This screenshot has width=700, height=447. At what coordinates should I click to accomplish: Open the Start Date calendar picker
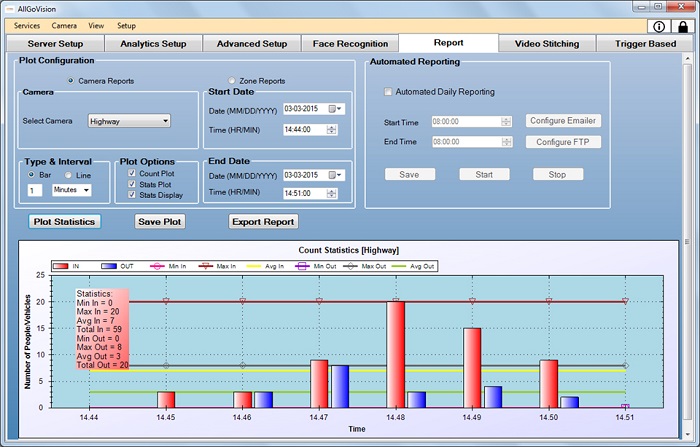point(335,109)
